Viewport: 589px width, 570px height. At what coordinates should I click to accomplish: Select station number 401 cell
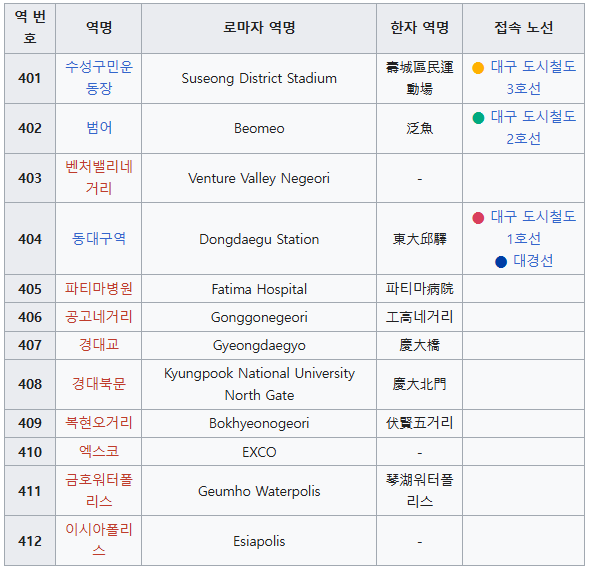pos(30,78)
